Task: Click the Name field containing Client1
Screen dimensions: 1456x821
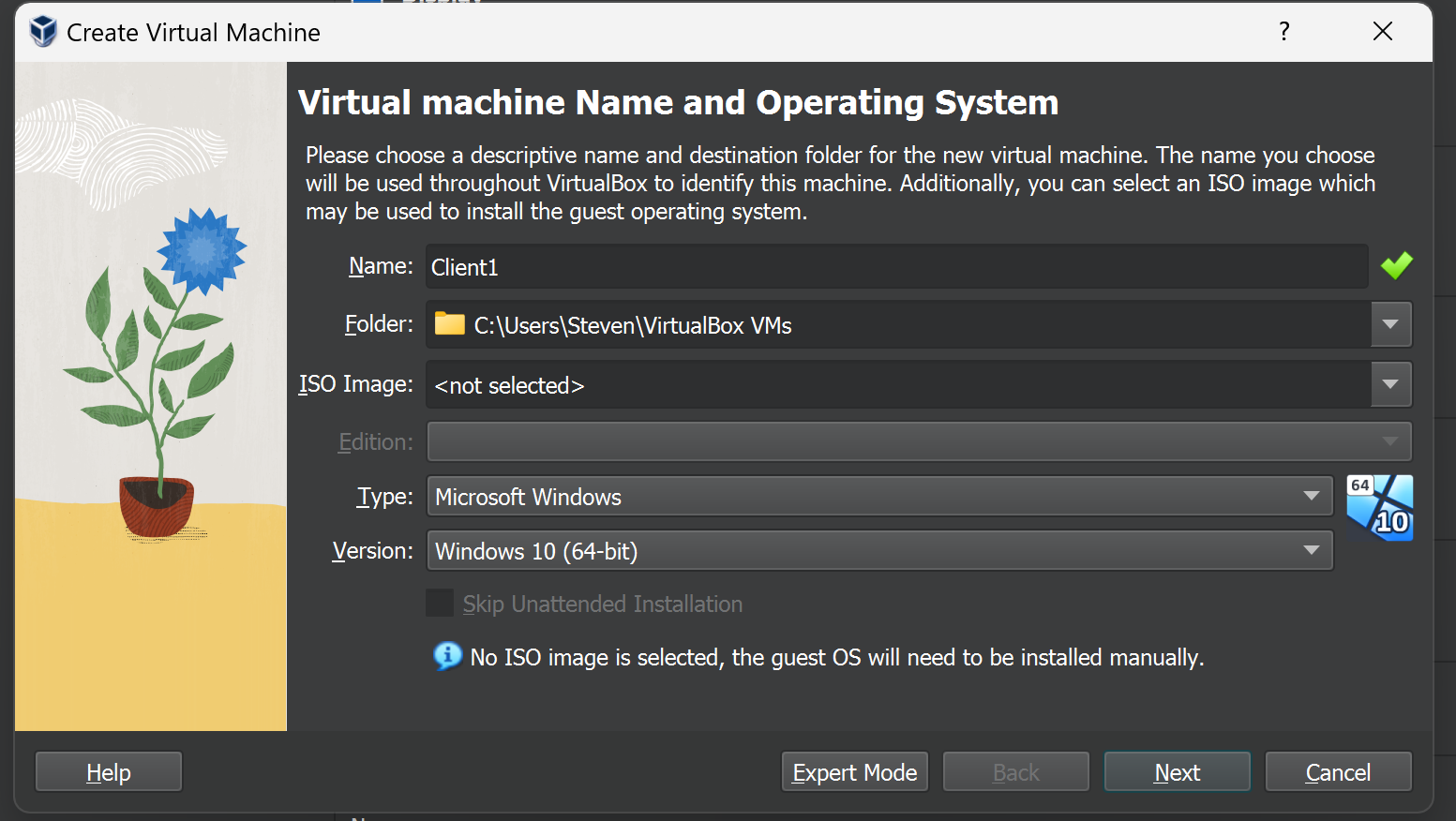Action: pos(896,267)
